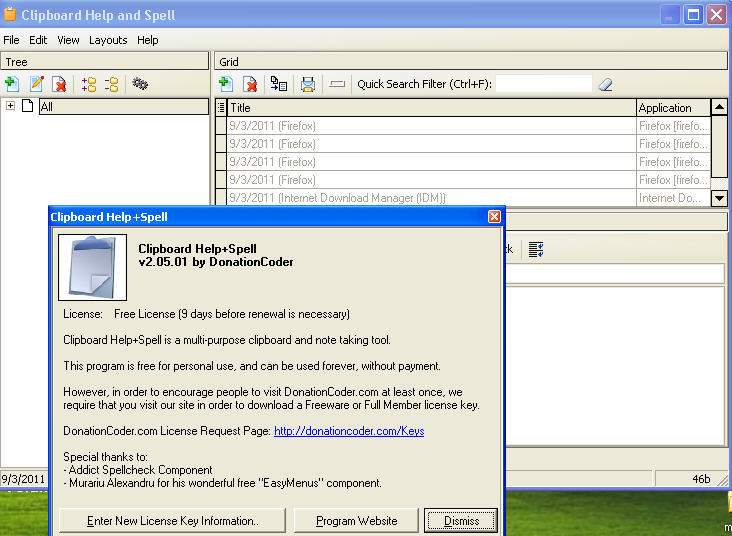Click the small flat bar icon in the Grid toolbar
Screen dimensions: 732x536
tap(337, 84)
